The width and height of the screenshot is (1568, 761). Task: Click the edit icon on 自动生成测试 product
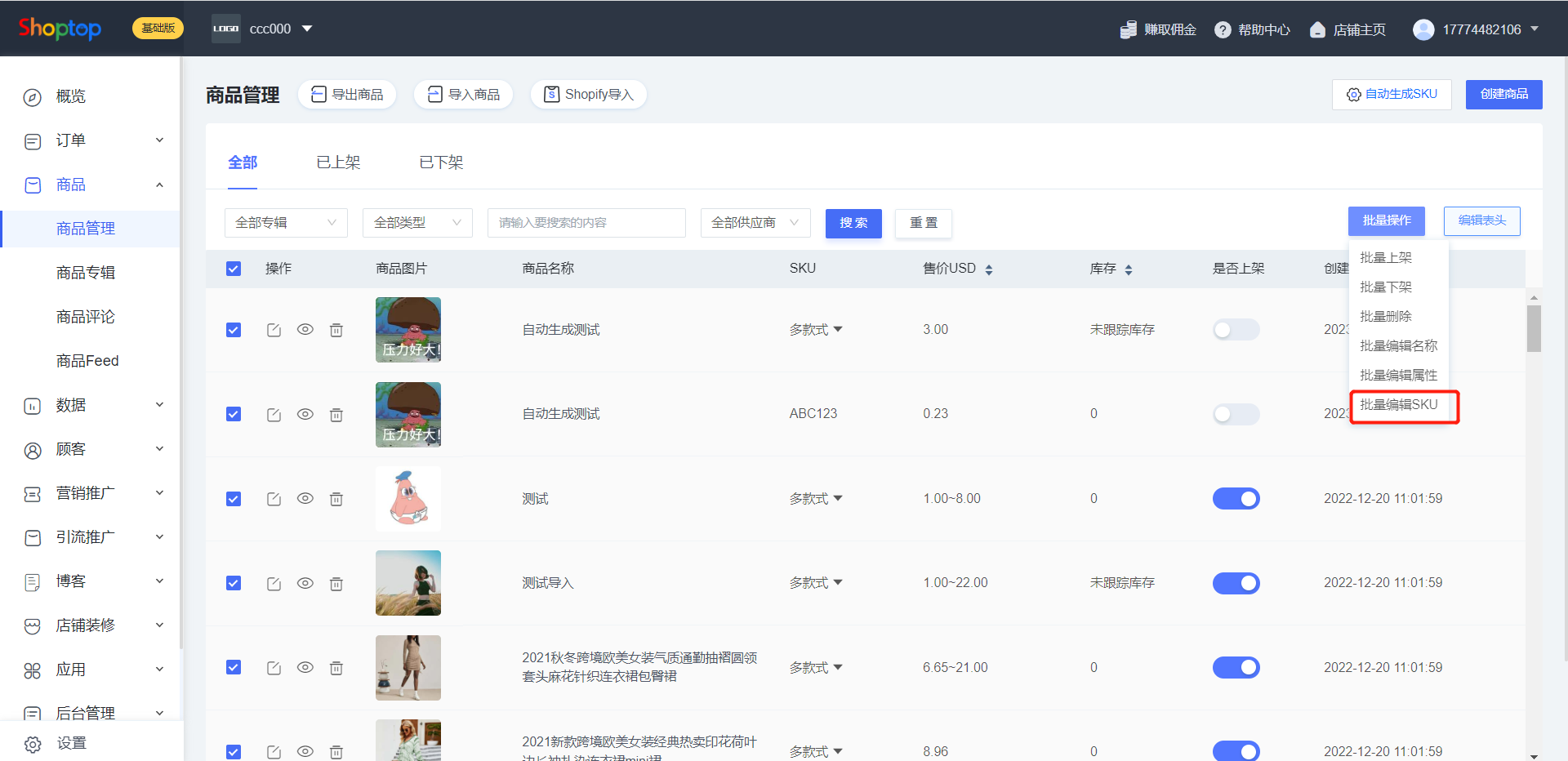click(274, 329)
